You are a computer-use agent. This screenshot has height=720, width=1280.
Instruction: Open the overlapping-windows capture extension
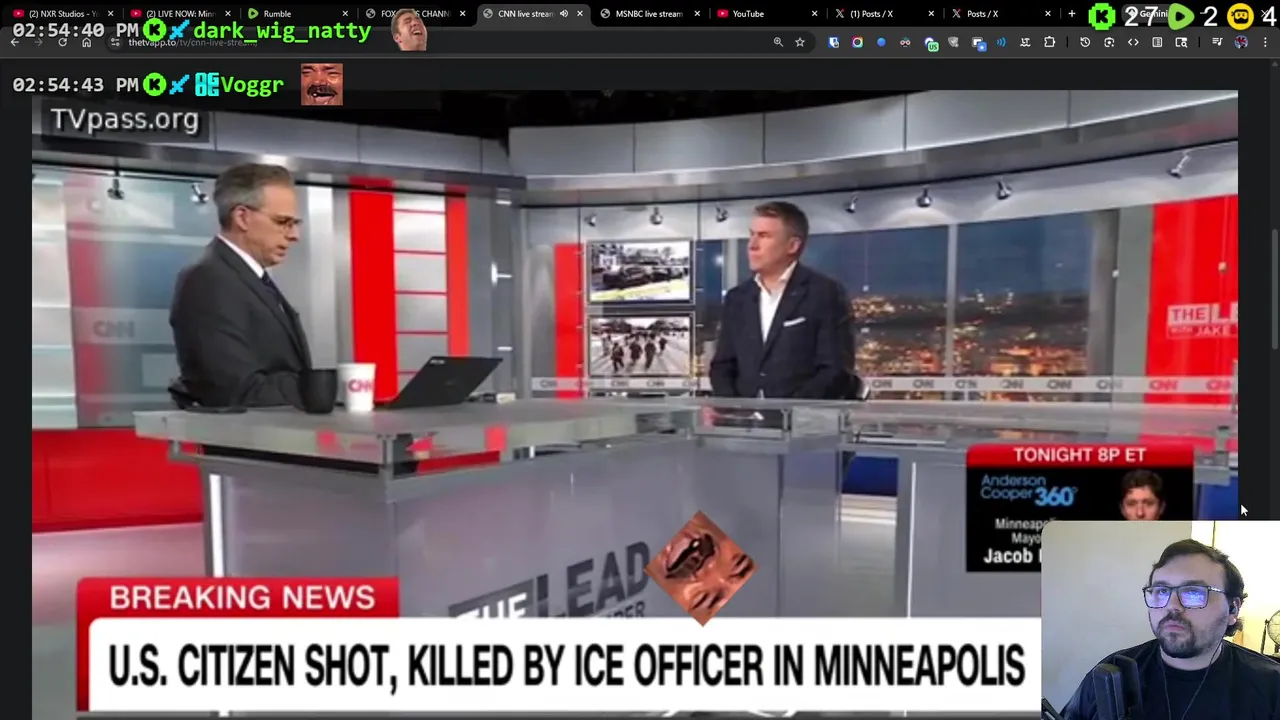pyautogui.click(x=978, y=43)
